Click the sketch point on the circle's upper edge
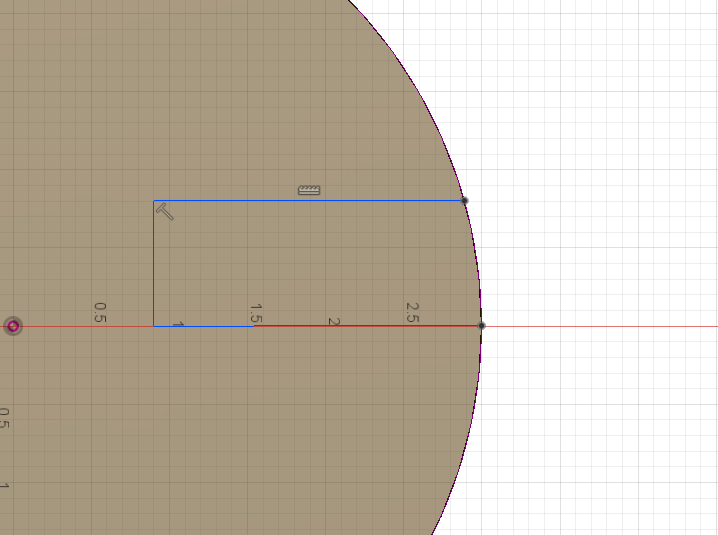 coord(464,201)
